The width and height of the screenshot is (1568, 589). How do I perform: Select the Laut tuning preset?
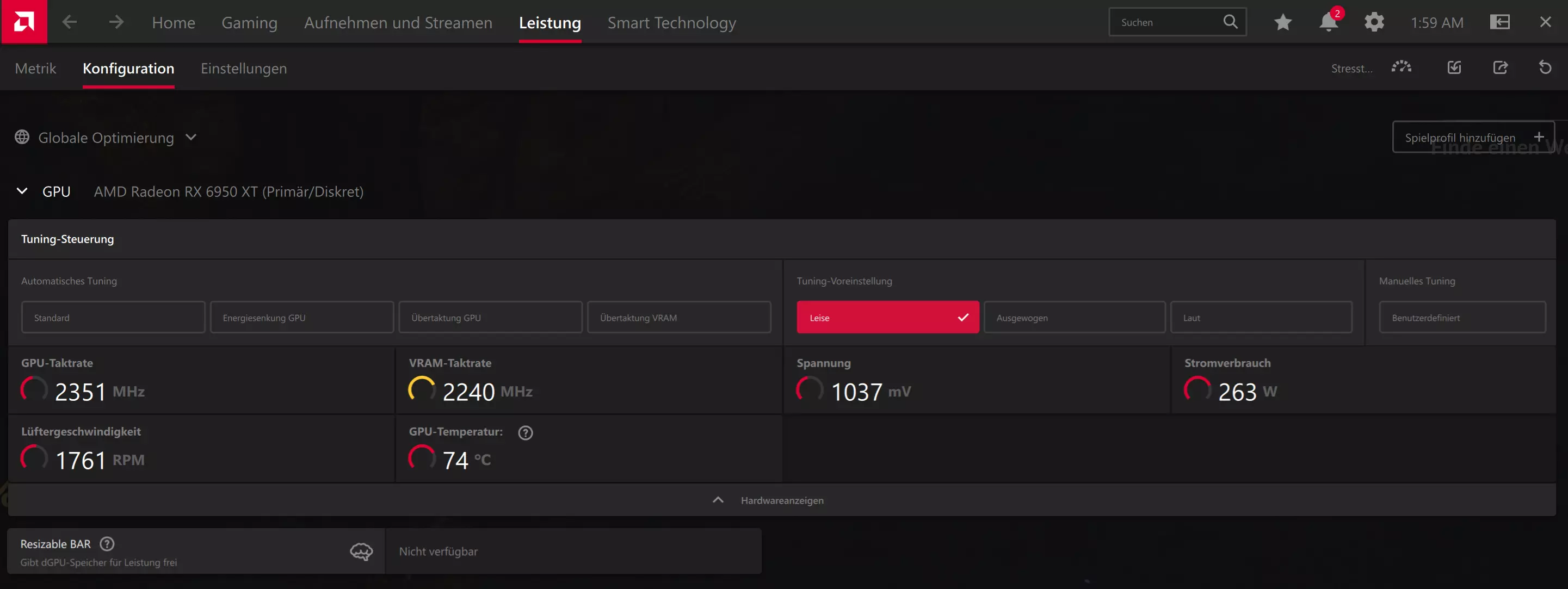[1261, 318]
